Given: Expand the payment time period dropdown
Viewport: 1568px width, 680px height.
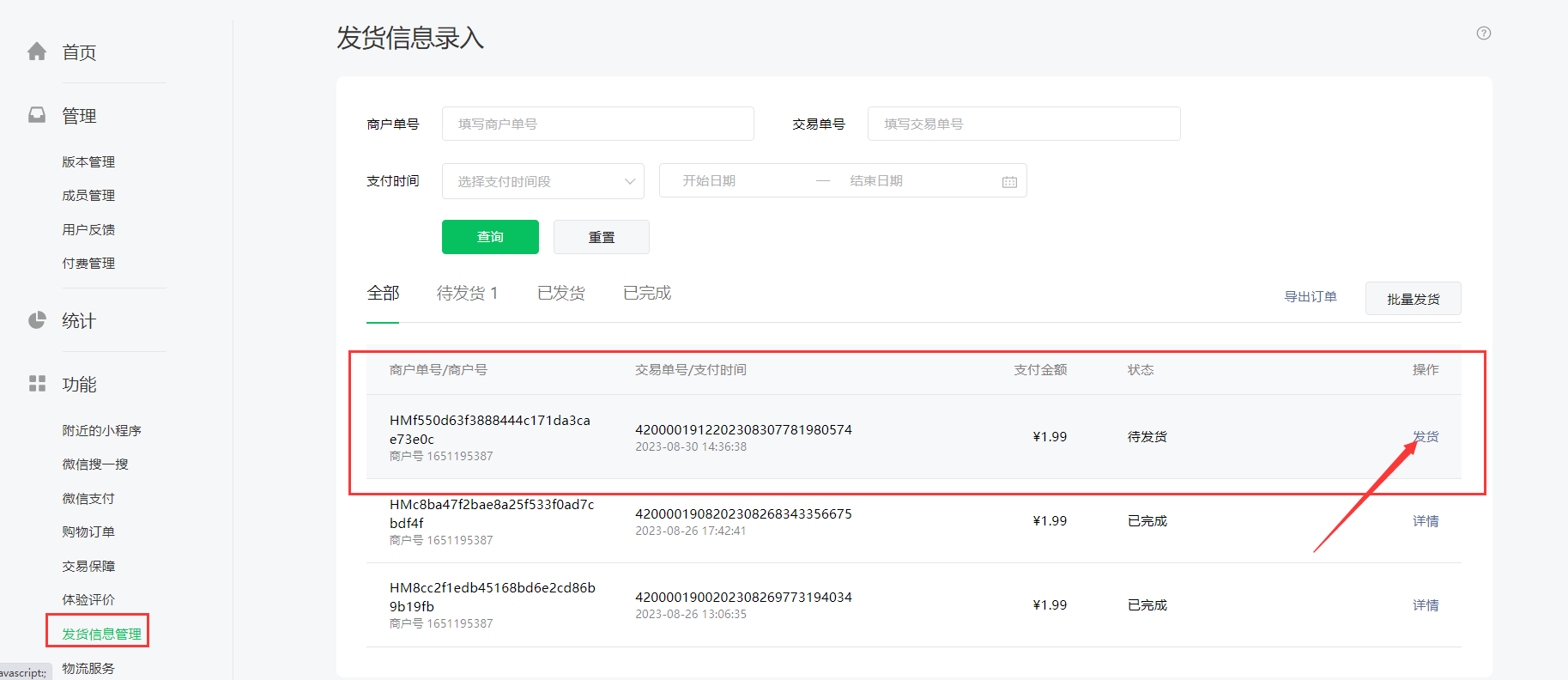Looking at the screenshot, I should pos(542,181).
